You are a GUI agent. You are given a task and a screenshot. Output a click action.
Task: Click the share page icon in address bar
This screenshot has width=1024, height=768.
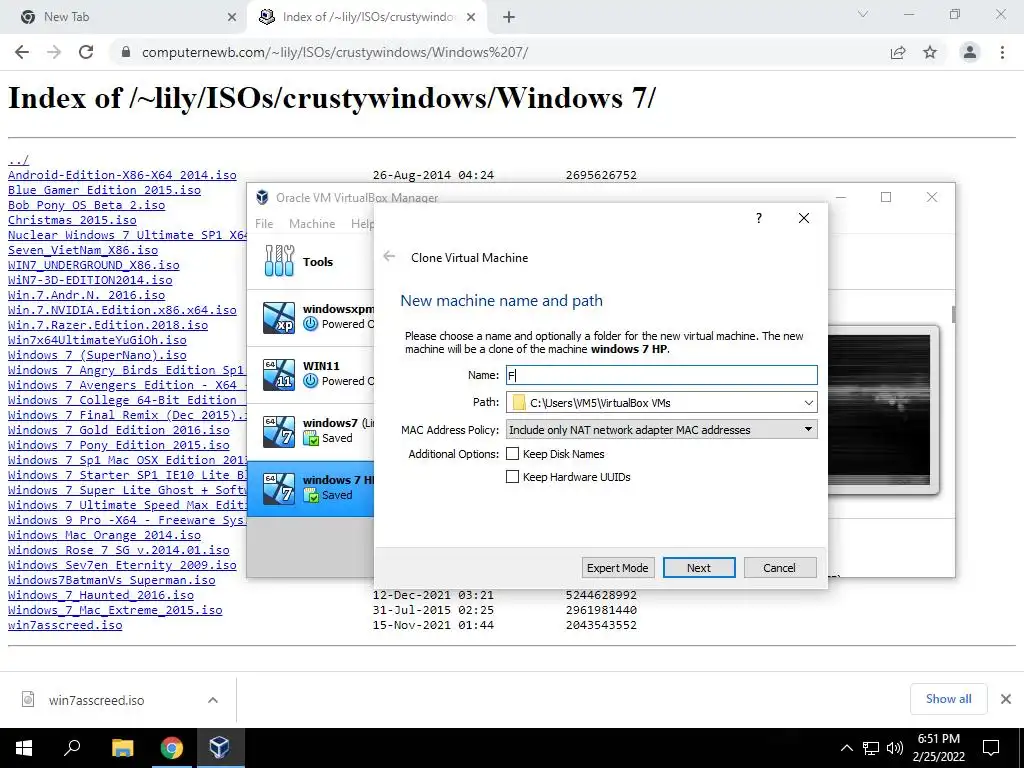coord(898,52)
